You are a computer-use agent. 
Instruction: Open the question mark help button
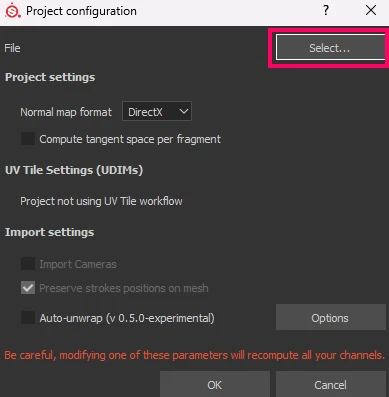(x=326, y=11)
